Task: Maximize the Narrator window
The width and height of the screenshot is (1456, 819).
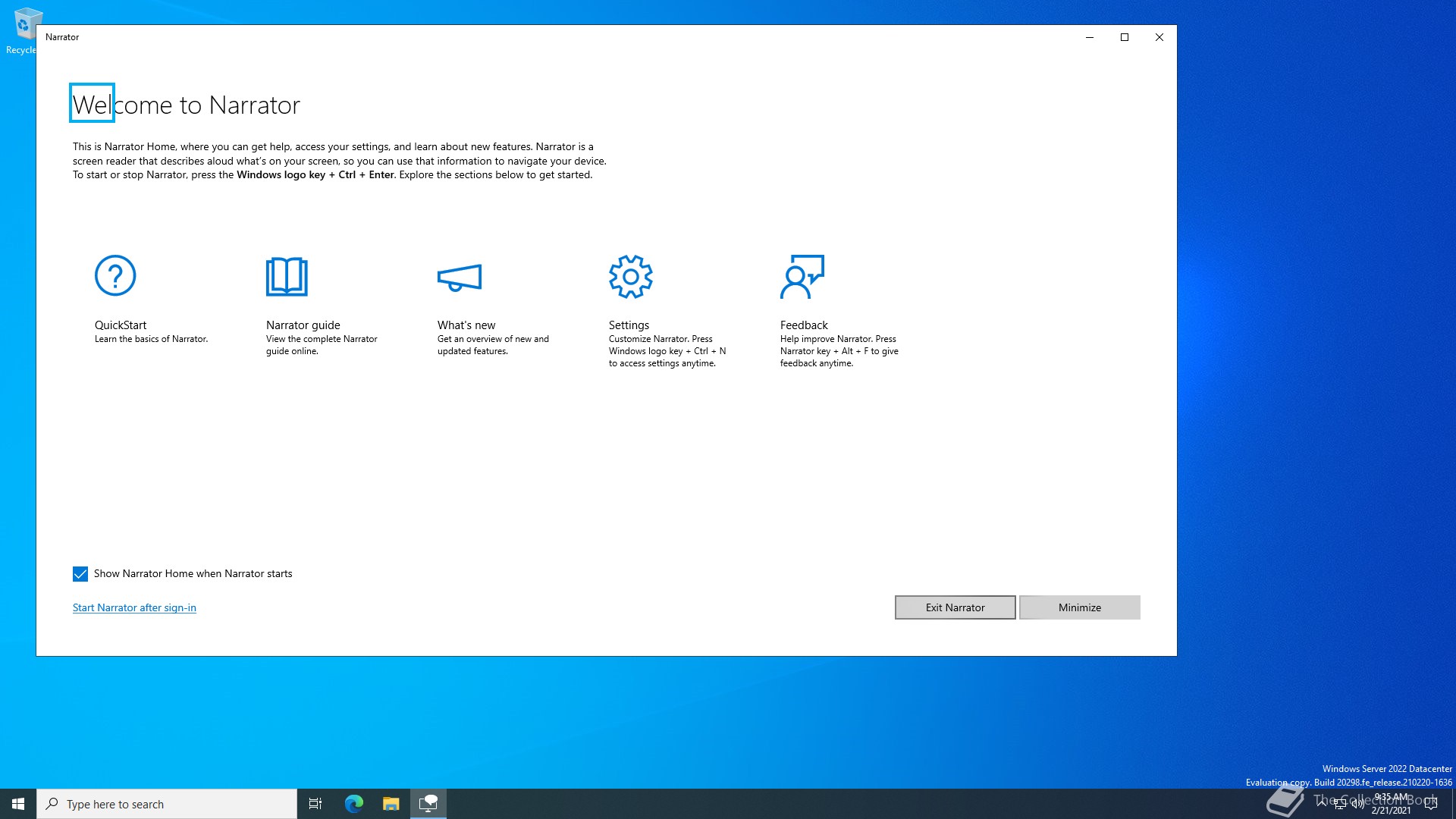Action: [1125, 37]
